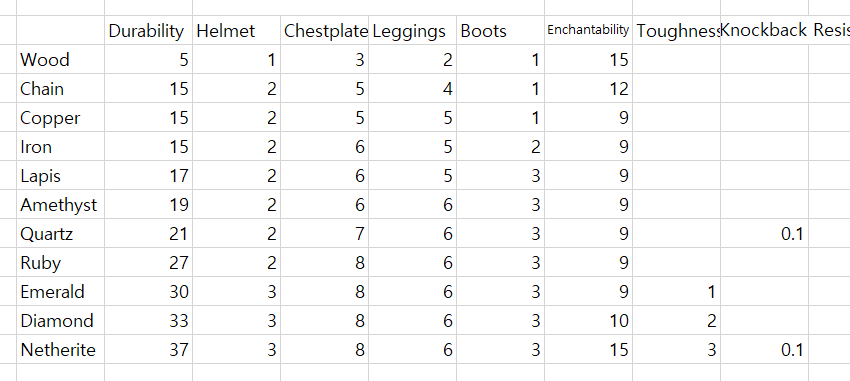Select the Enchantability header cell
Screen dimensions: 850x381
pyautogui.click(x=588, y=30)
